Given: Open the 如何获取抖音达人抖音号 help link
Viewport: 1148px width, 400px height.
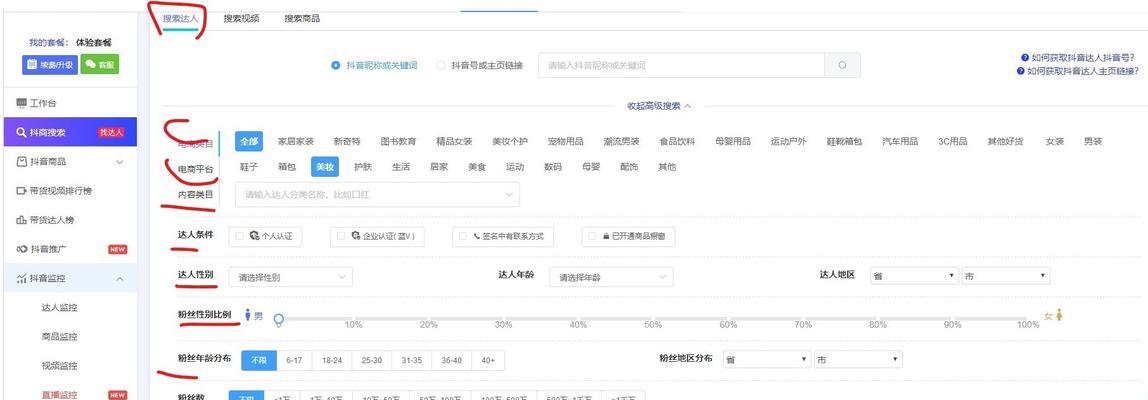Looking at the screenshot, I should (1078, 57).
